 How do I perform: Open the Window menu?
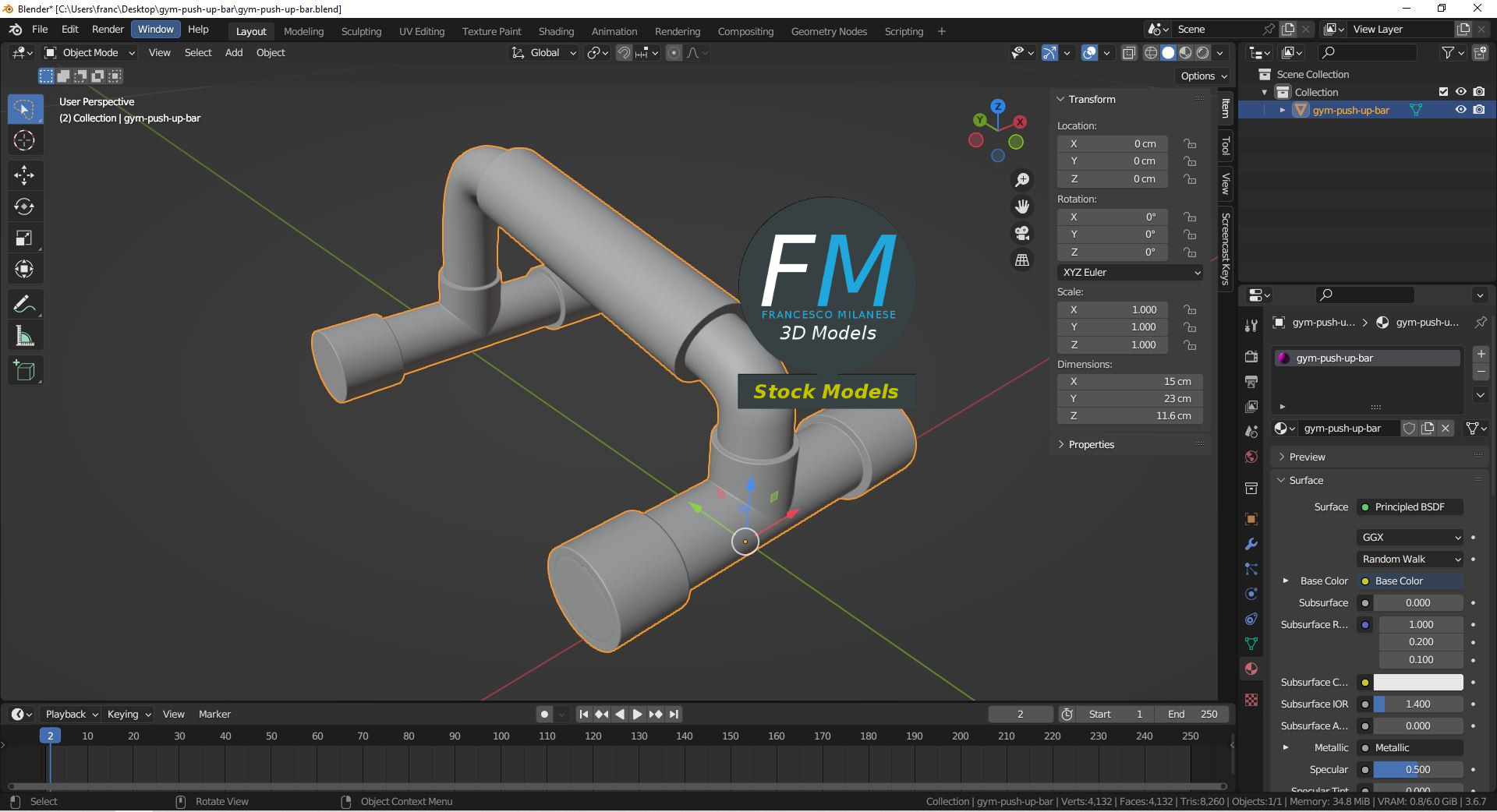[156, 30]
